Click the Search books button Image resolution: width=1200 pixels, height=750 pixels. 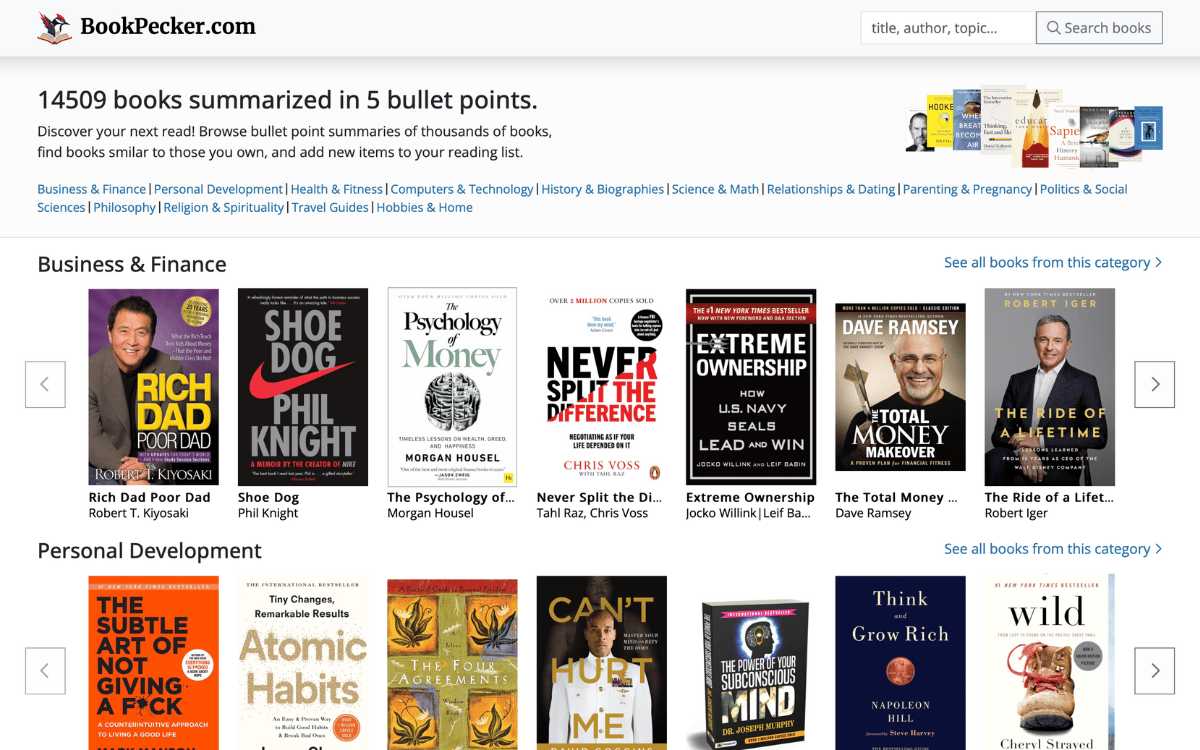1099,28
